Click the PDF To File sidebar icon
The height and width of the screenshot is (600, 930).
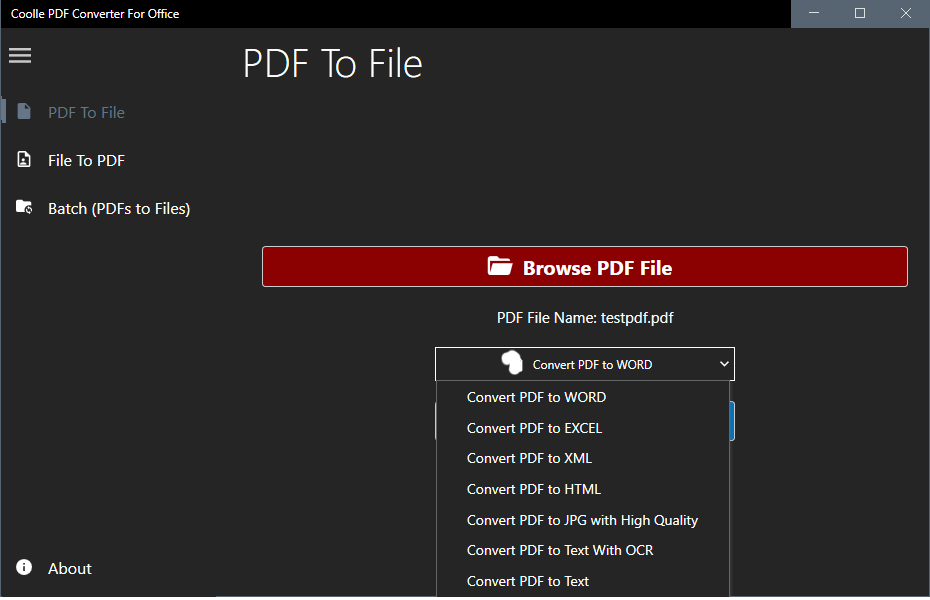(x=24, y=112)
